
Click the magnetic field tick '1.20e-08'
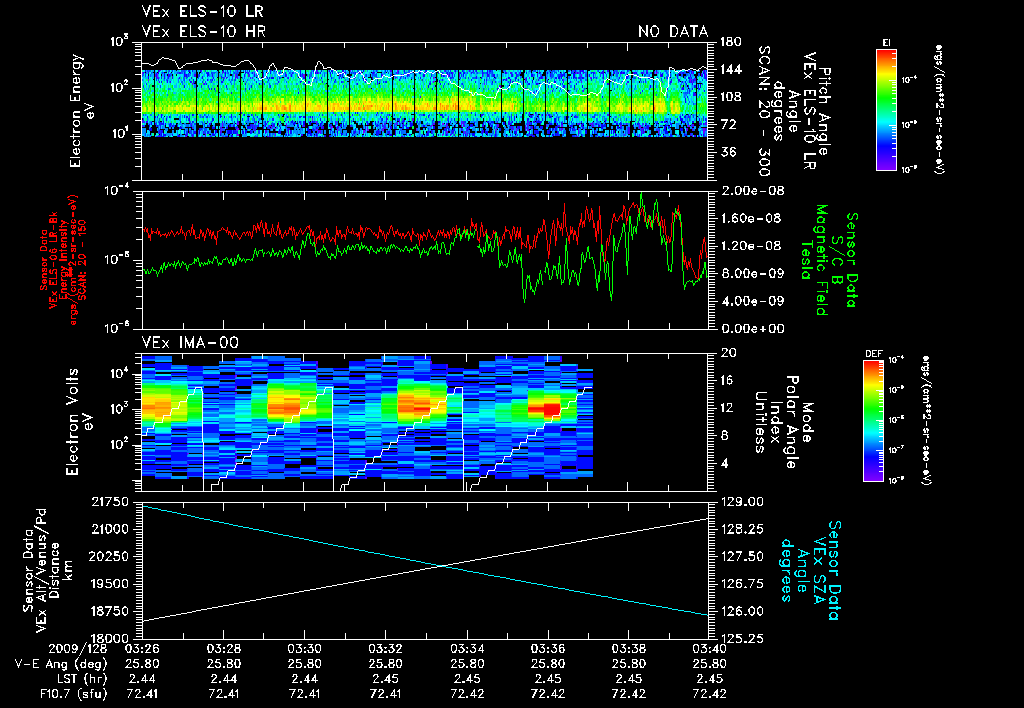pos(752,246)
